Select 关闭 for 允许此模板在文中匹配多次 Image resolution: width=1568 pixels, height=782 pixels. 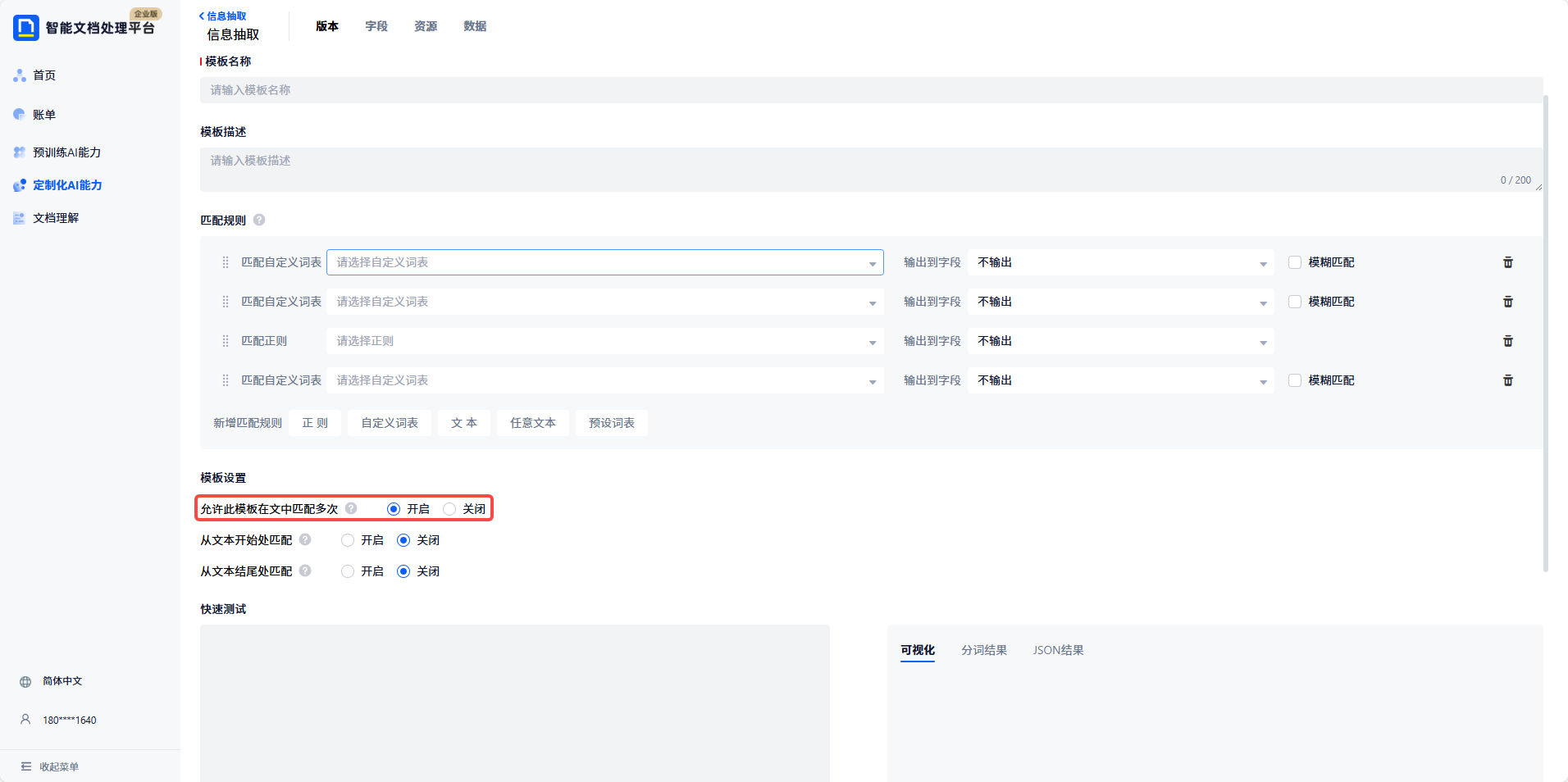pyautogui.click(x=449, y=509)
